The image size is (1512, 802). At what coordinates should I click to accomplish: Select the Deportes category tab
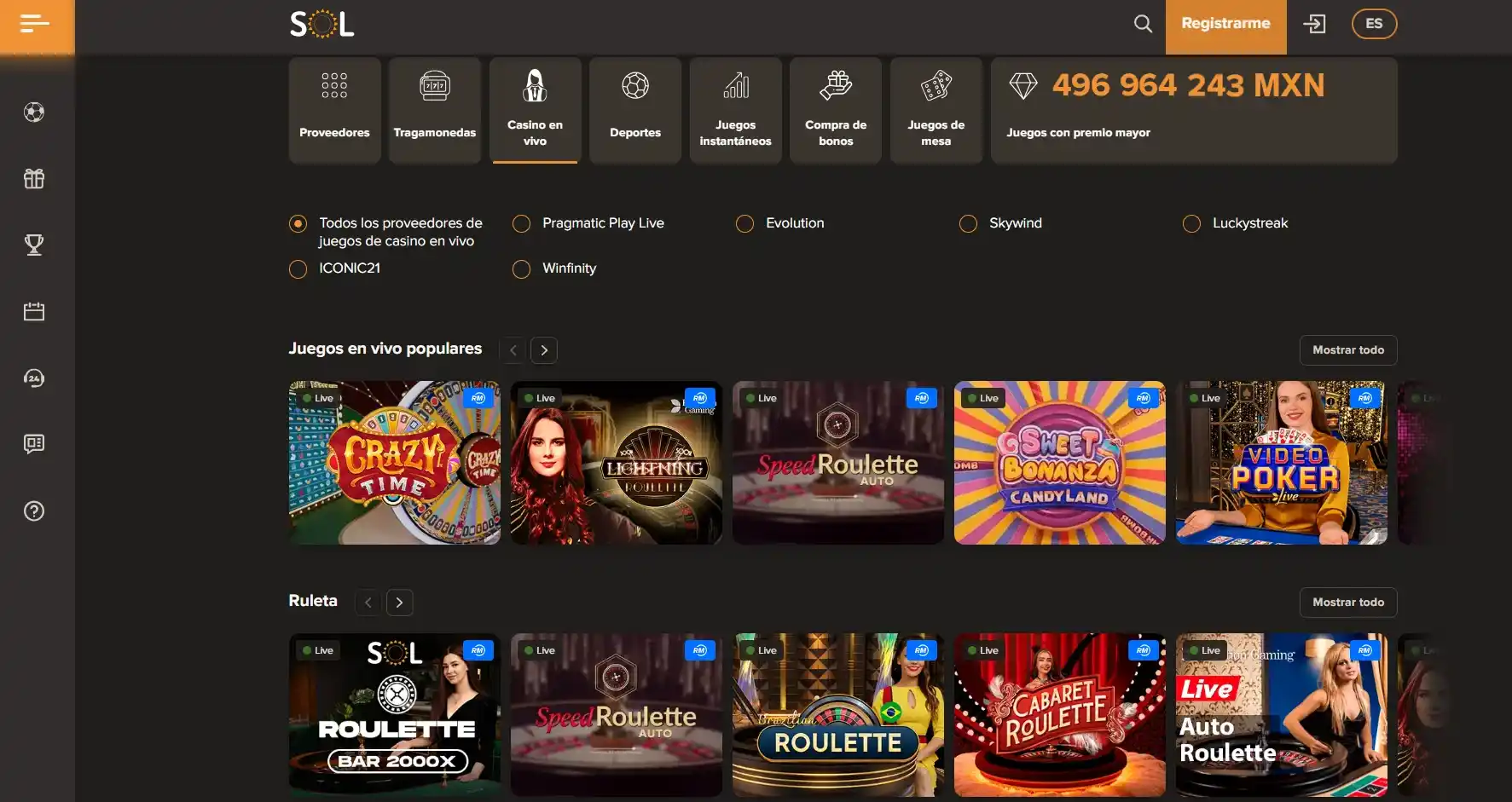click(635, 110)
